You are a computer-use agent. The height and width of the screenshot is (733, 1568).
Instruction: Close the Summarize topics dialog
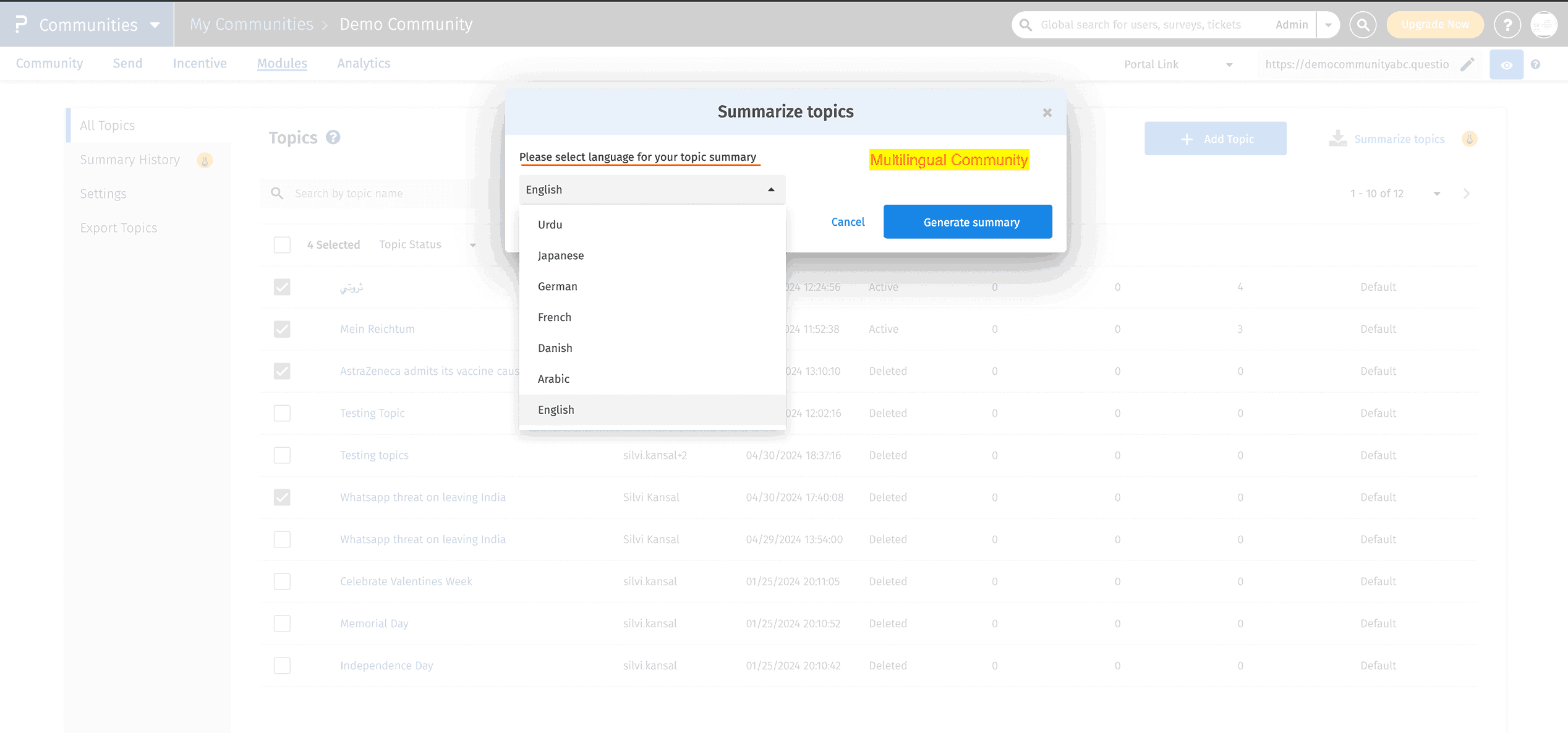1047,113
